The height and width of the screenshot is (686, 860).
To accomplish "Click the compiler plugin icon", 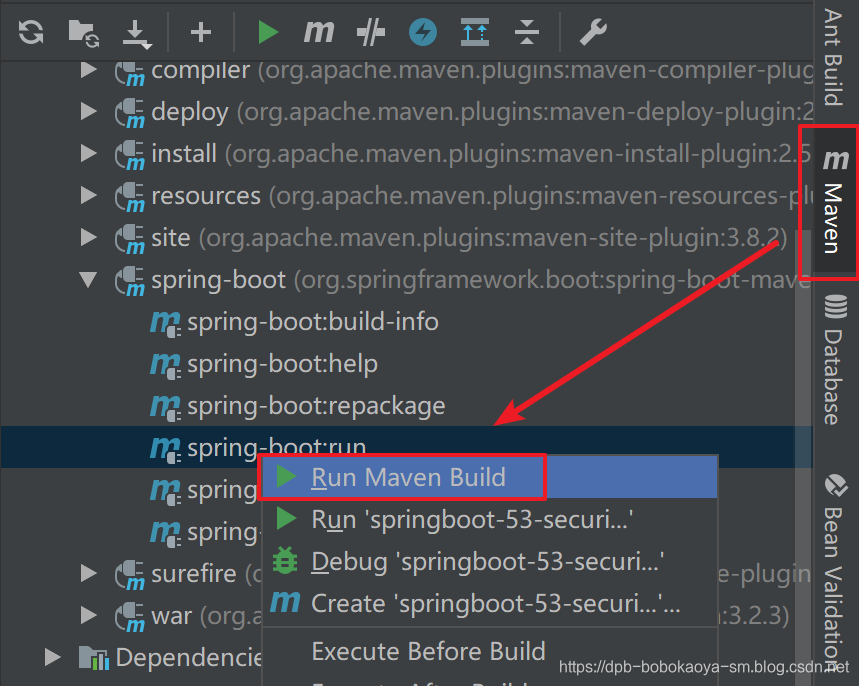I will pos(129,74).
